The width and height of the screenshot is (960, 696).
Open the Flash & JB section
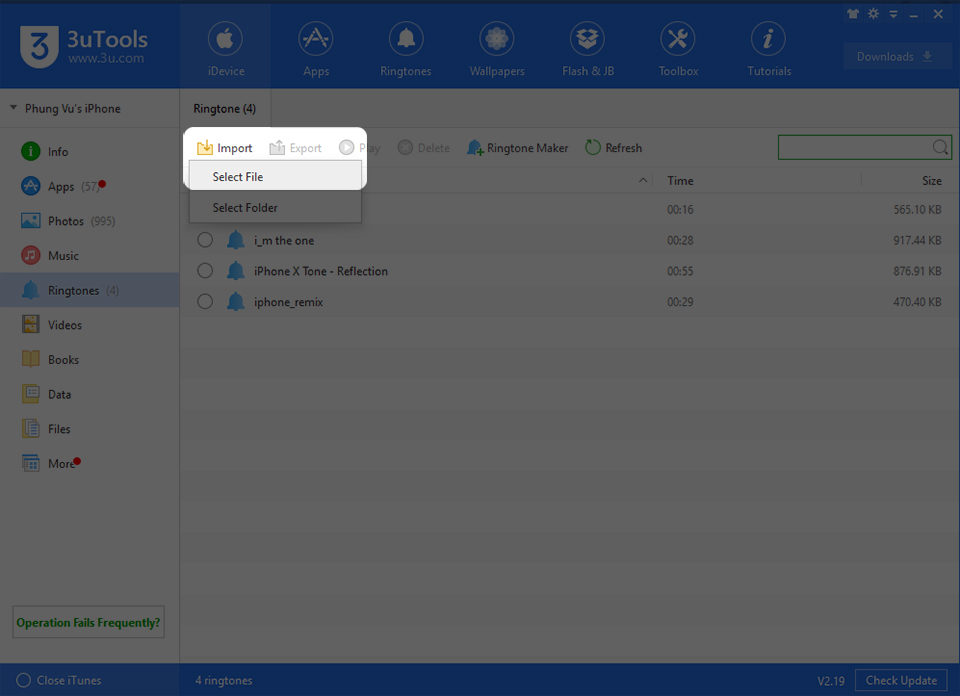click(x=587, y=48)
